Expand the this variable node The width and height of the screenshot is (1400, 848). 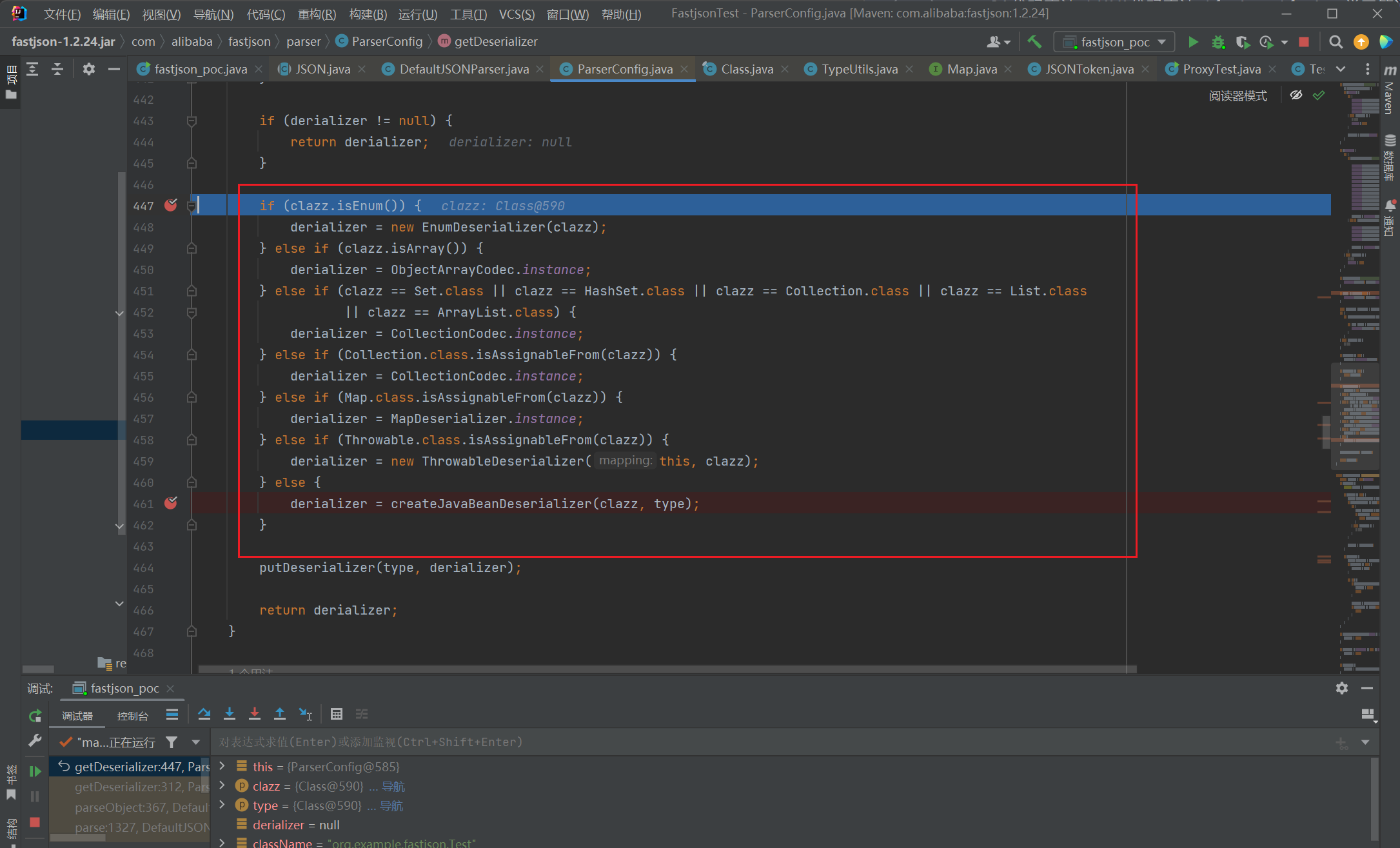(x=222, y=766)
